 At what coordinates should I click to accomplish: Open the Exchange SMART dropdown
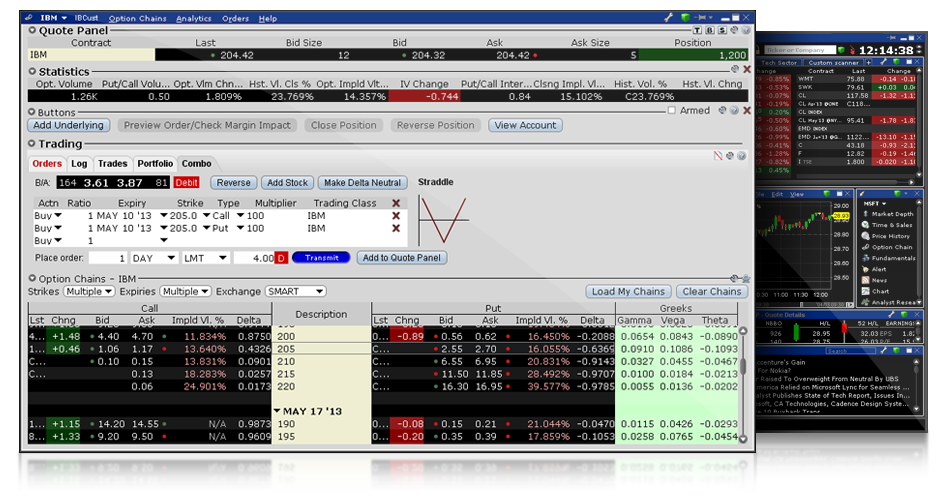coord(295,291)
